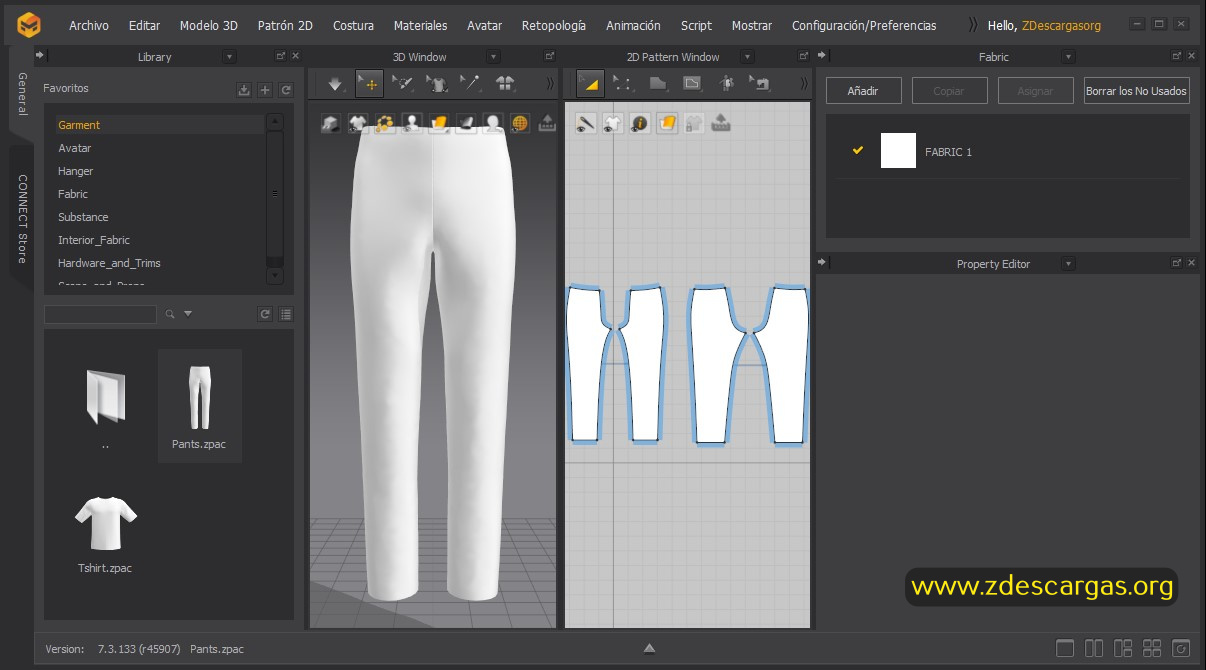
Task: Undock the Fabric panel
Action: 1177,56
